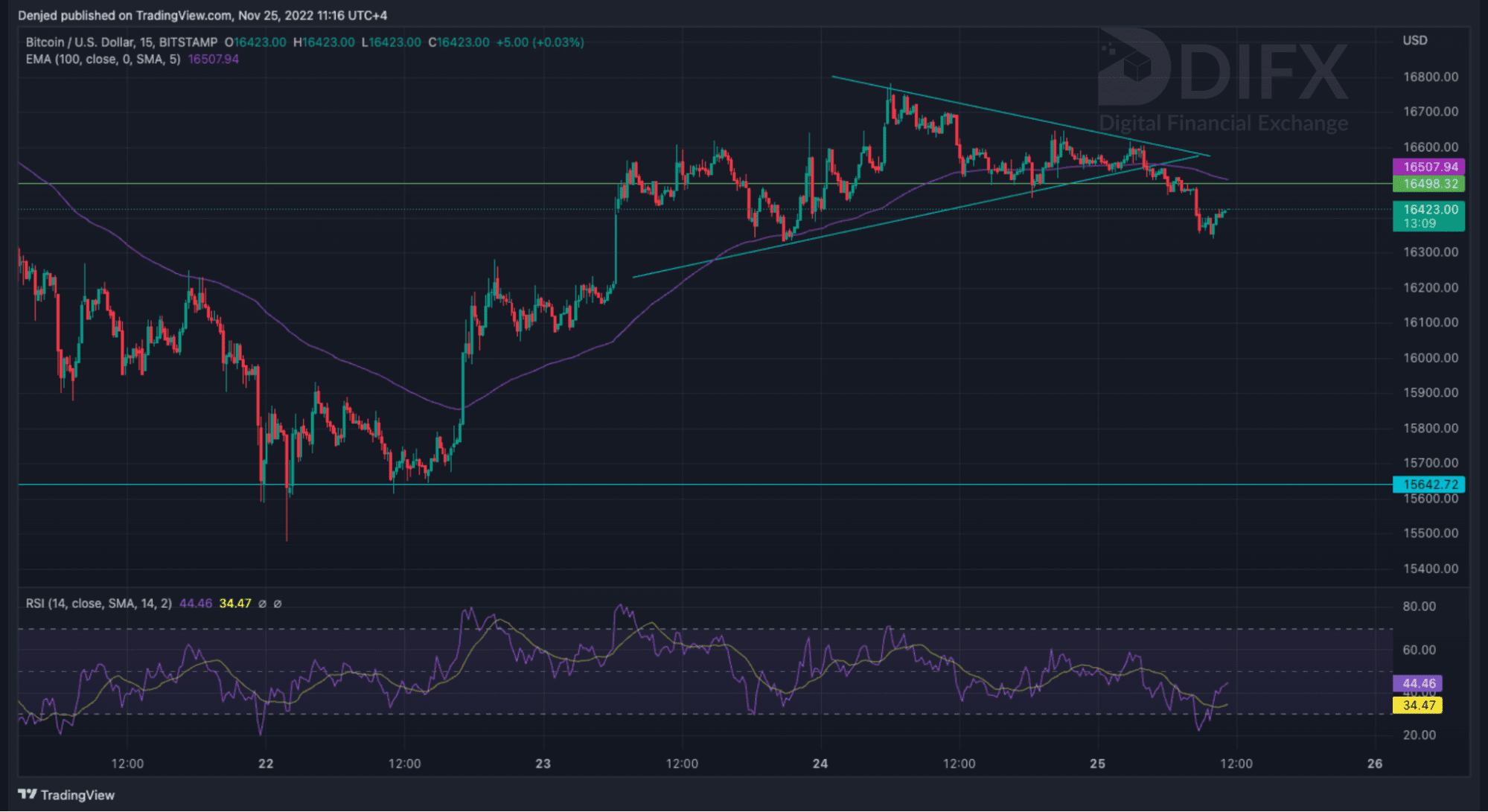Open the RSI (14, close, SMA, 14, 2) legend
The height and width of the screenshot is (812, 1488).
click(x=98, y=604)
